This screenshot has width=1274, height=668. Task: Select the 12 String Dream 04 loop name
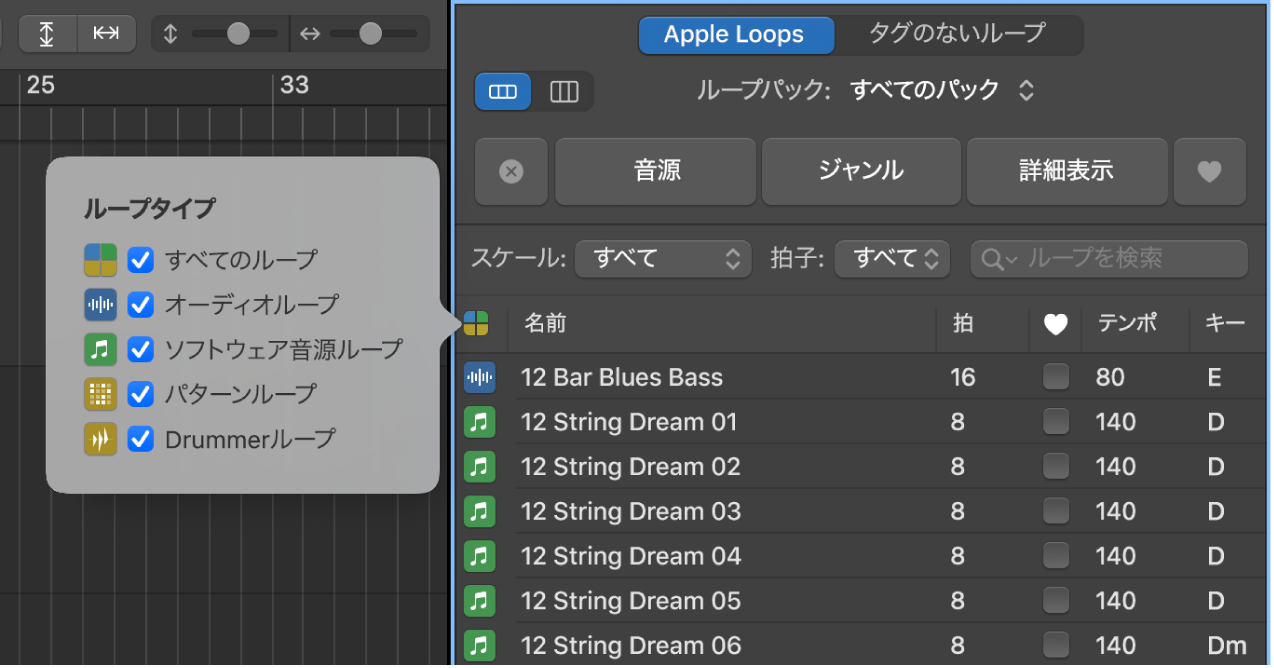(631, 556)
